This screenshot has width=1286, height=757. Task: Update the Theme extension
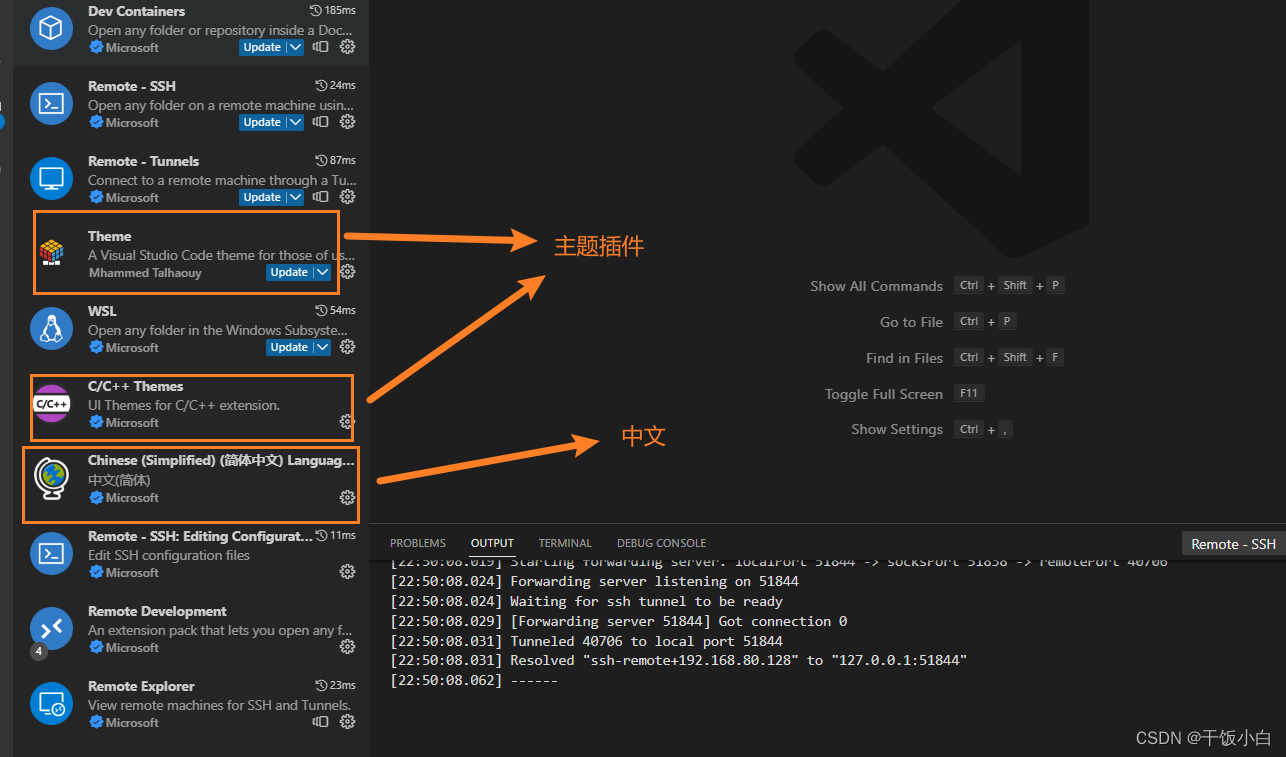tap(289, 272)
